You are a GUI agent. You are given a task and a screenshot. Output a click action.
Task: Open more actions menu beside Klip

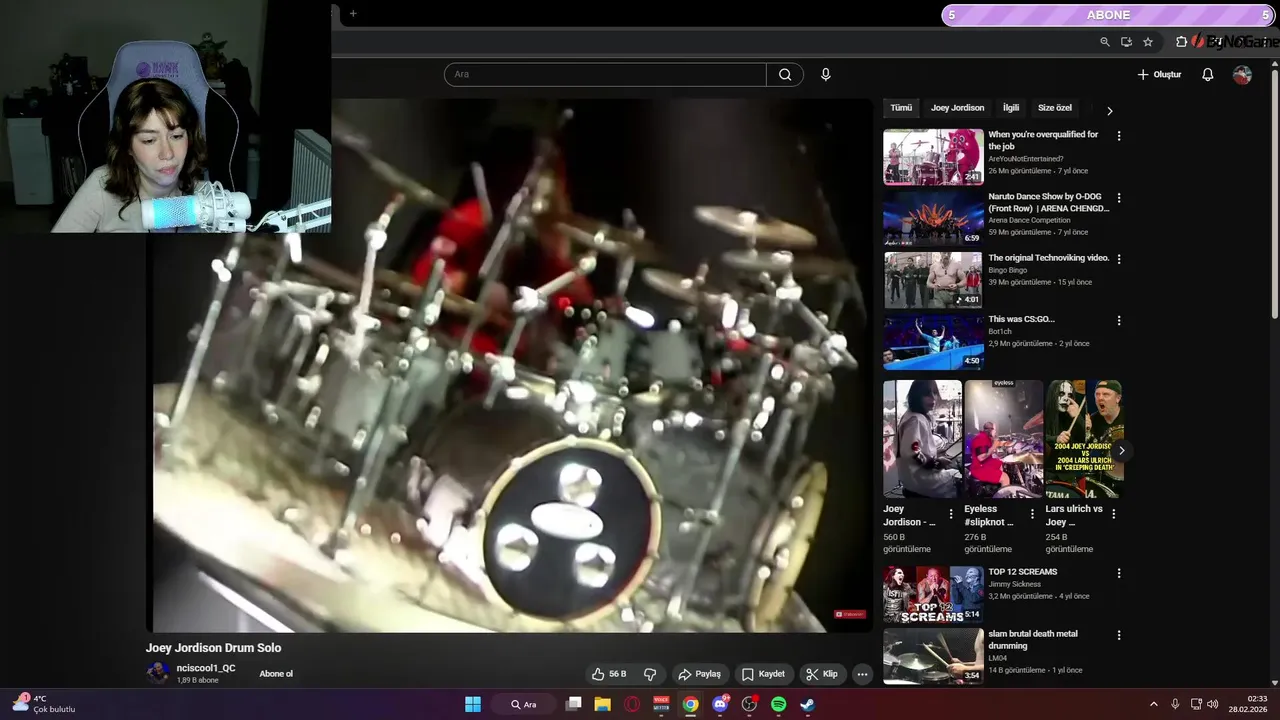[862, 674]
